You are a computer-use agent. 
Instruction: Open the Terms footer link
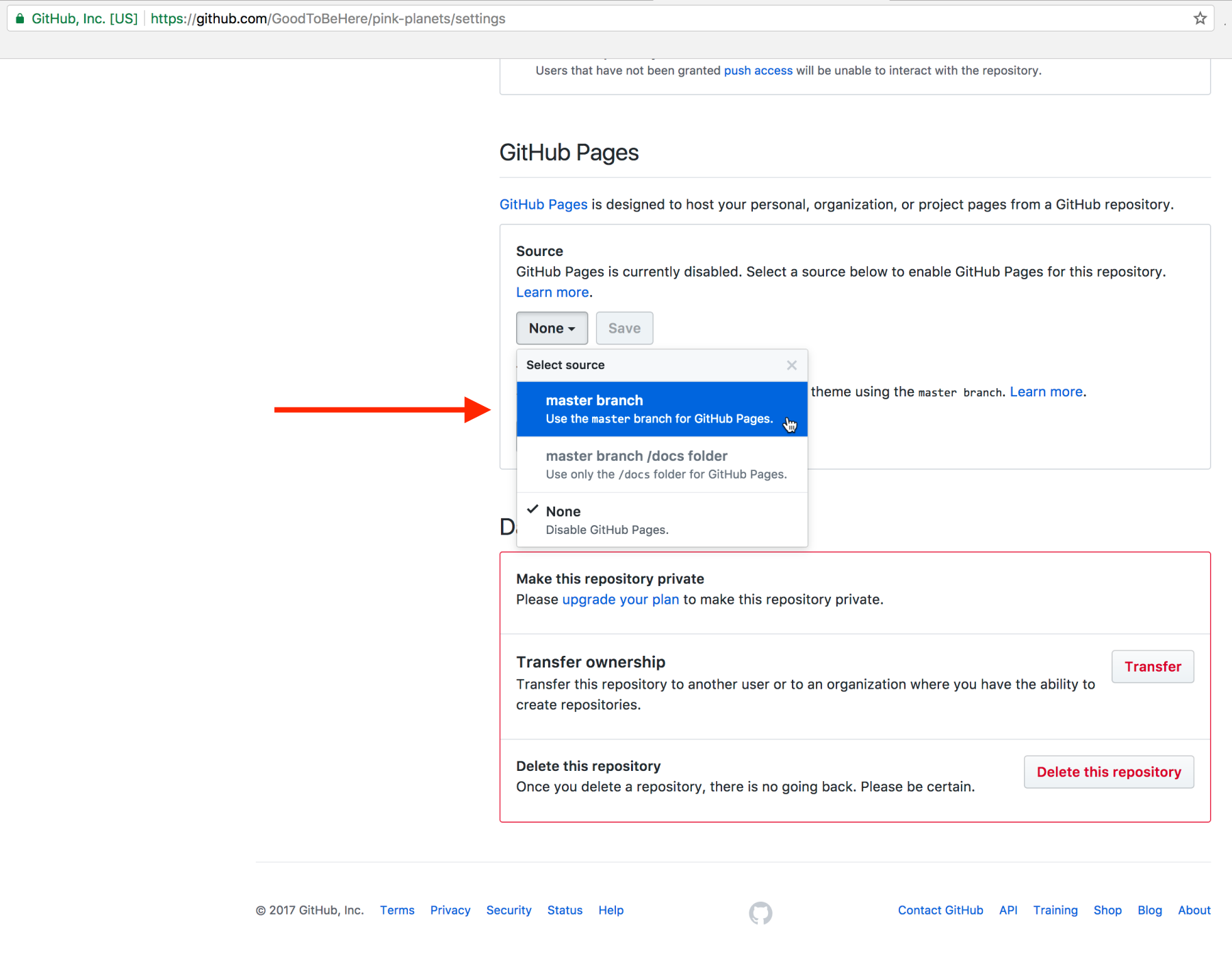397,910
